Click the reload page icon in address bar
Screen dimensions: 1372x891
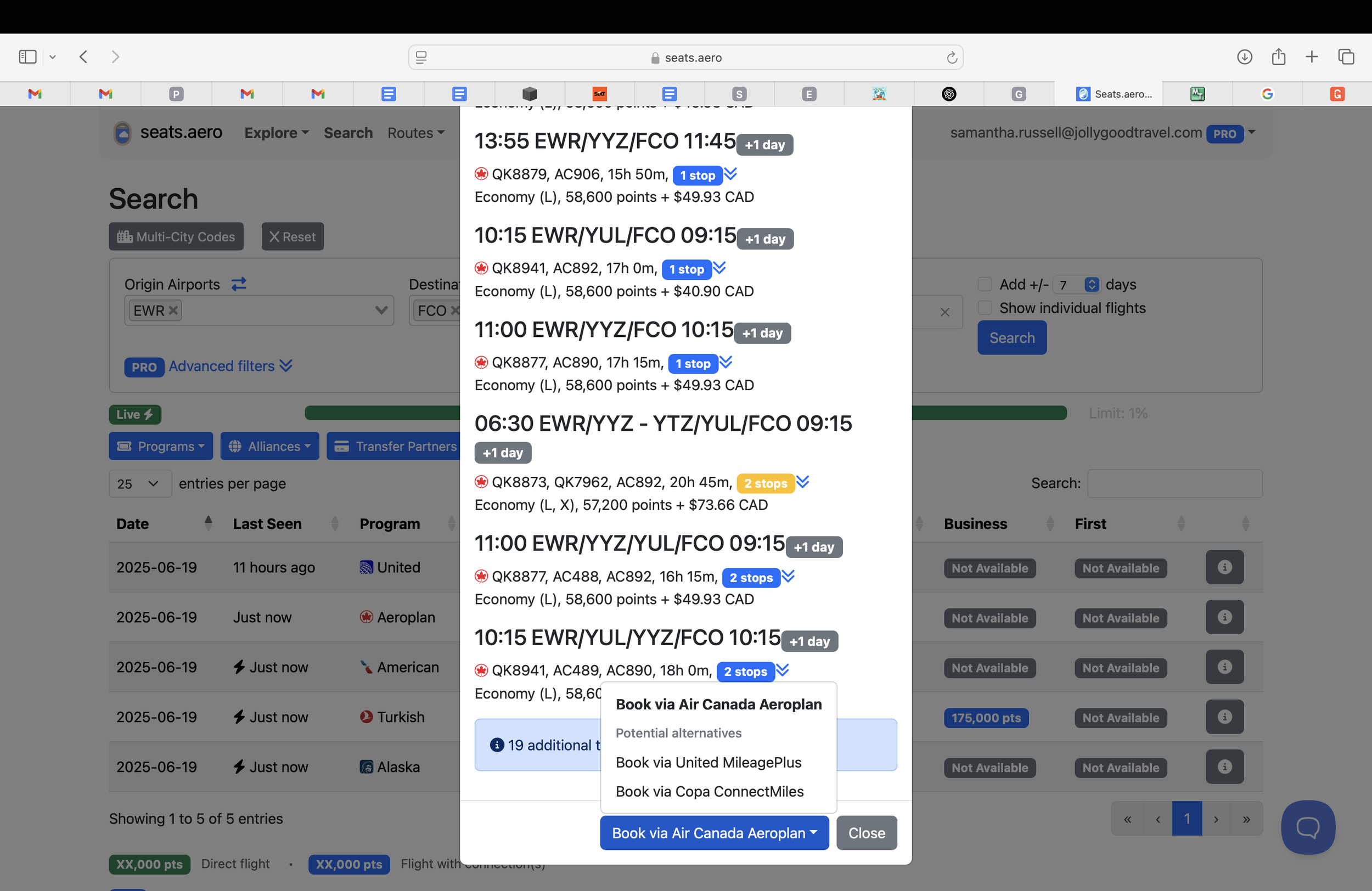952,58
